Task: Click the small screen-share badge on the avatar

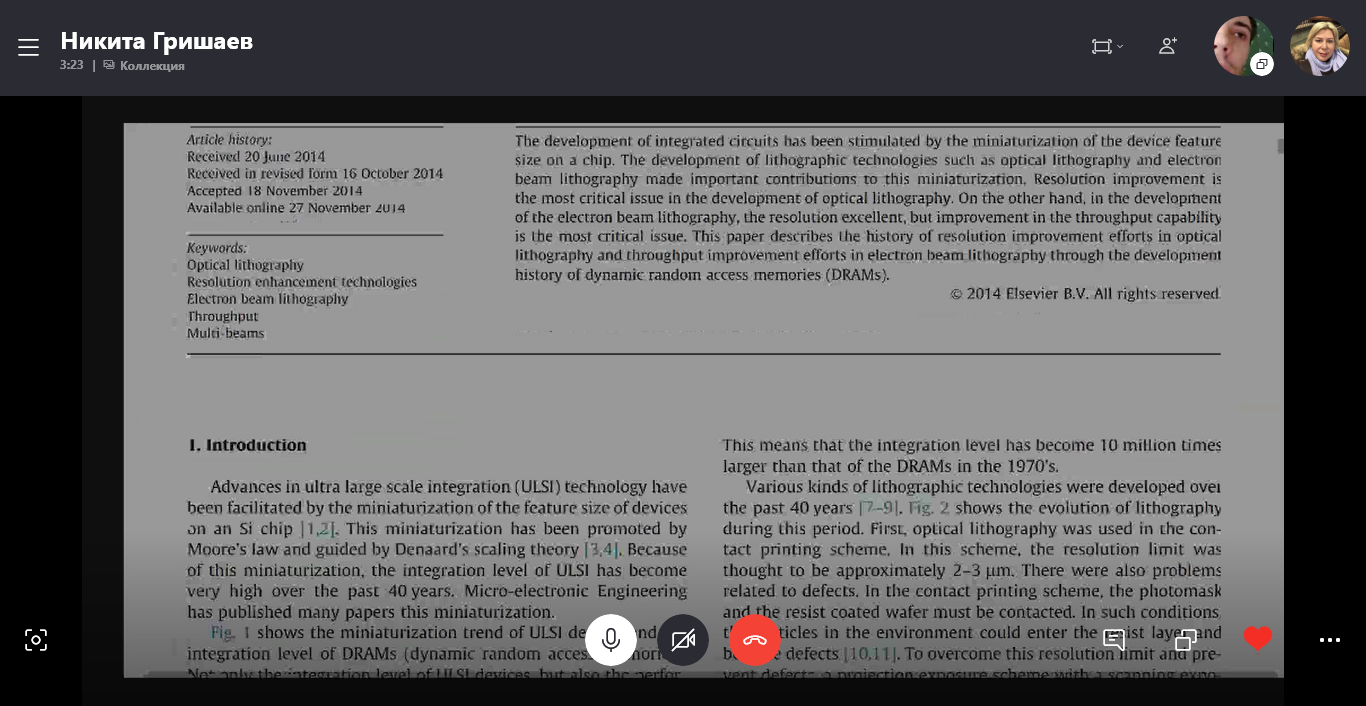Action: click(x=1262, y=65)
